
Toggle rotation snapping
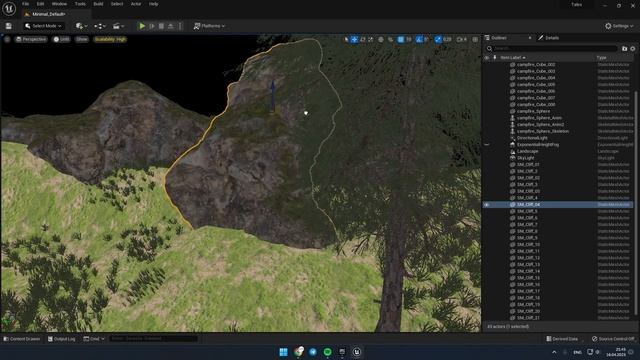[419, 39]
